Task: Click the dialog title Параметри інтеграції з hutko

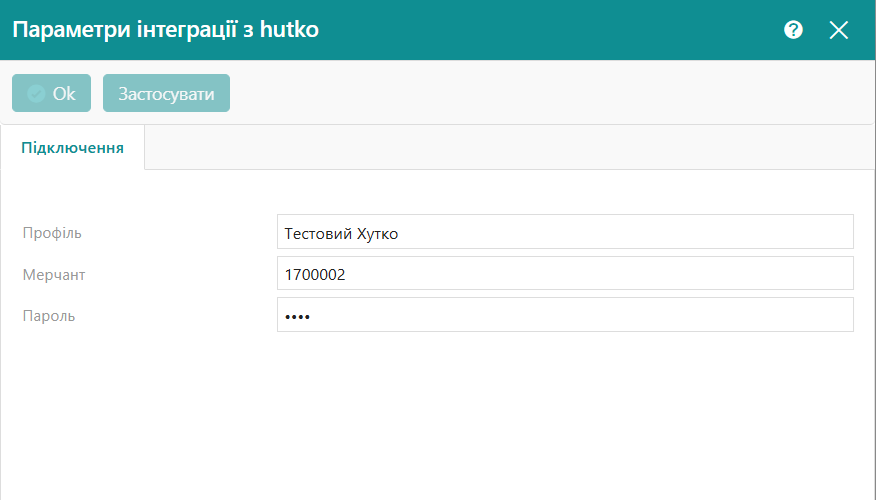Action: click(165, 30)
